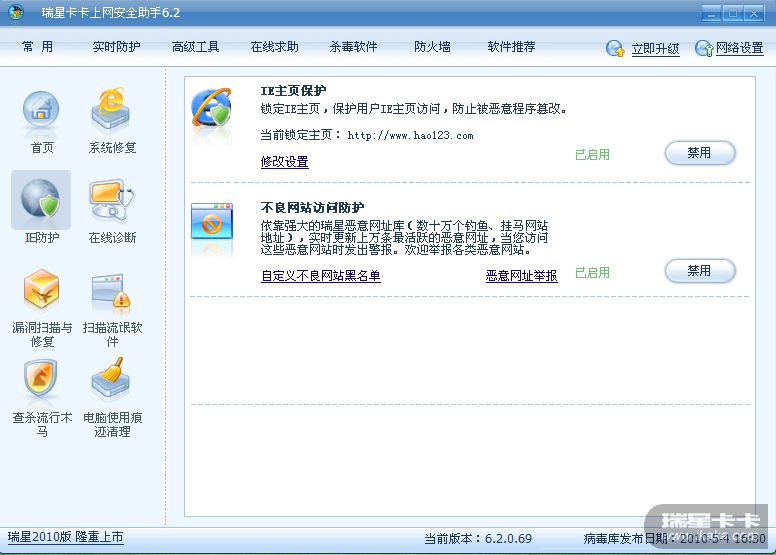Disable IE主页保护 with 禁用 button

click(700, 153)
